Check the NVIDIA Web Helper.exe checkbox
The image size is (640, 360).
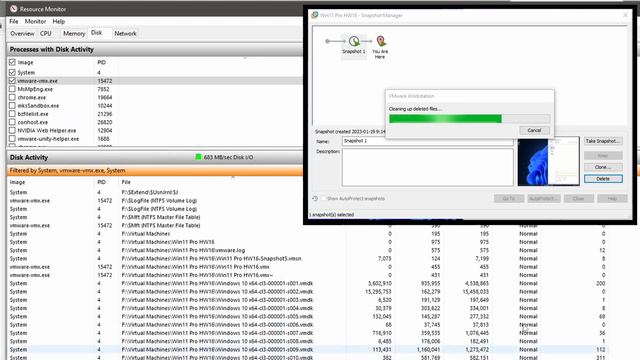[x=12, y=130]
